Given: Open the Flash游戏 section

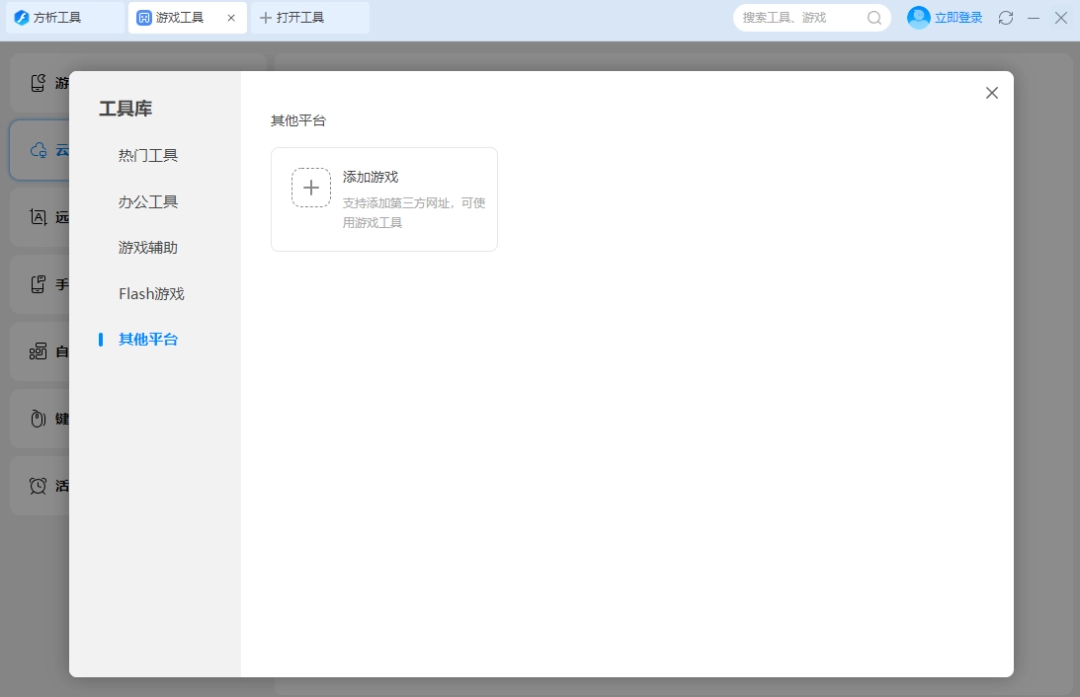Looking at the screenshot, I should (x=151, y=293).
